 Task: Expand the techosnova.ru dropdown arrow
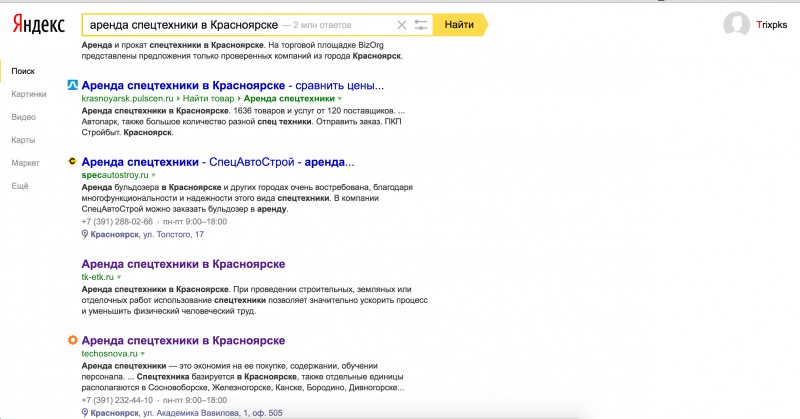143,354
